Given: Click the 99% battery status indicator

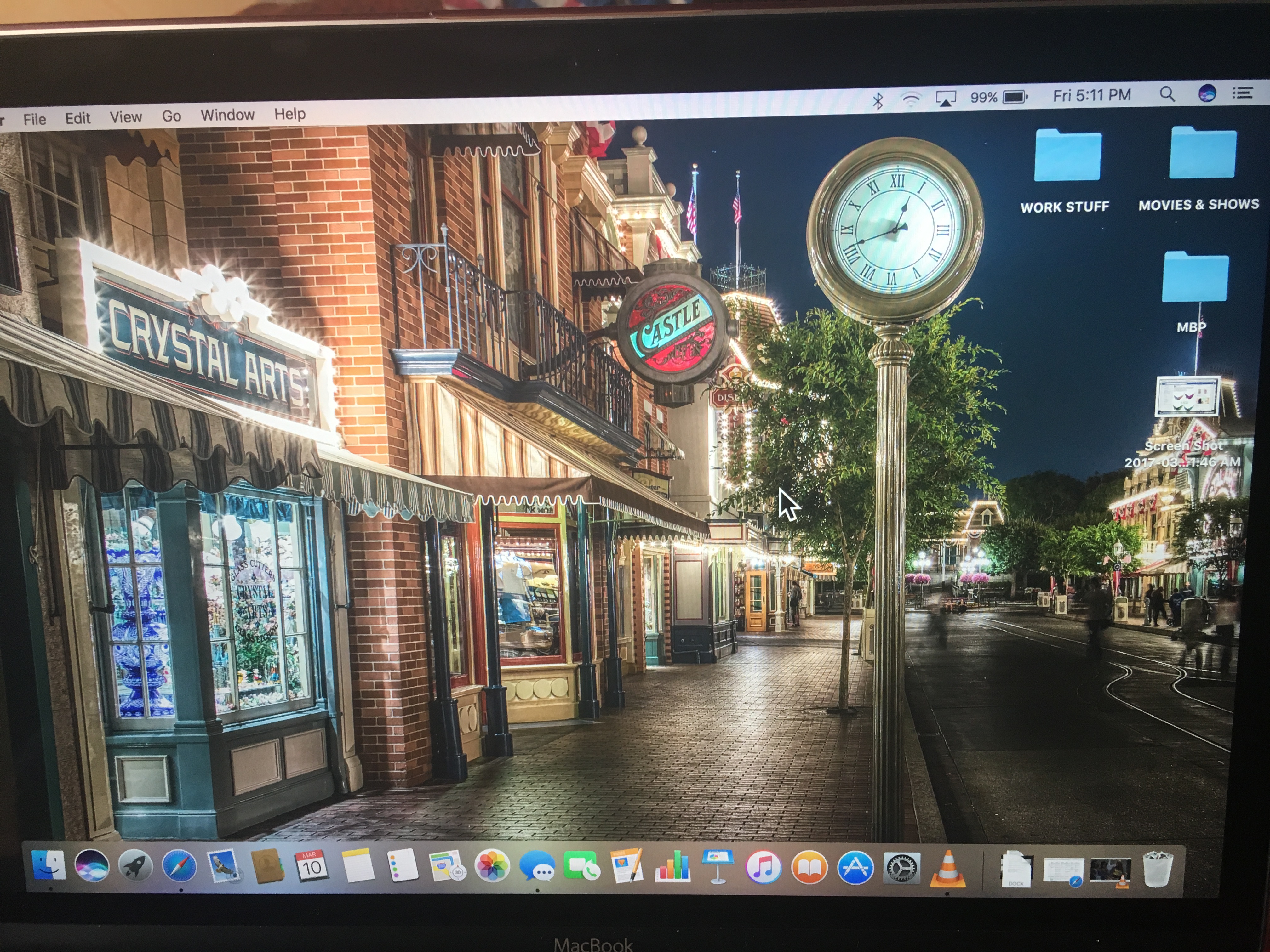Looking at the screenshot, I should 998,97.
